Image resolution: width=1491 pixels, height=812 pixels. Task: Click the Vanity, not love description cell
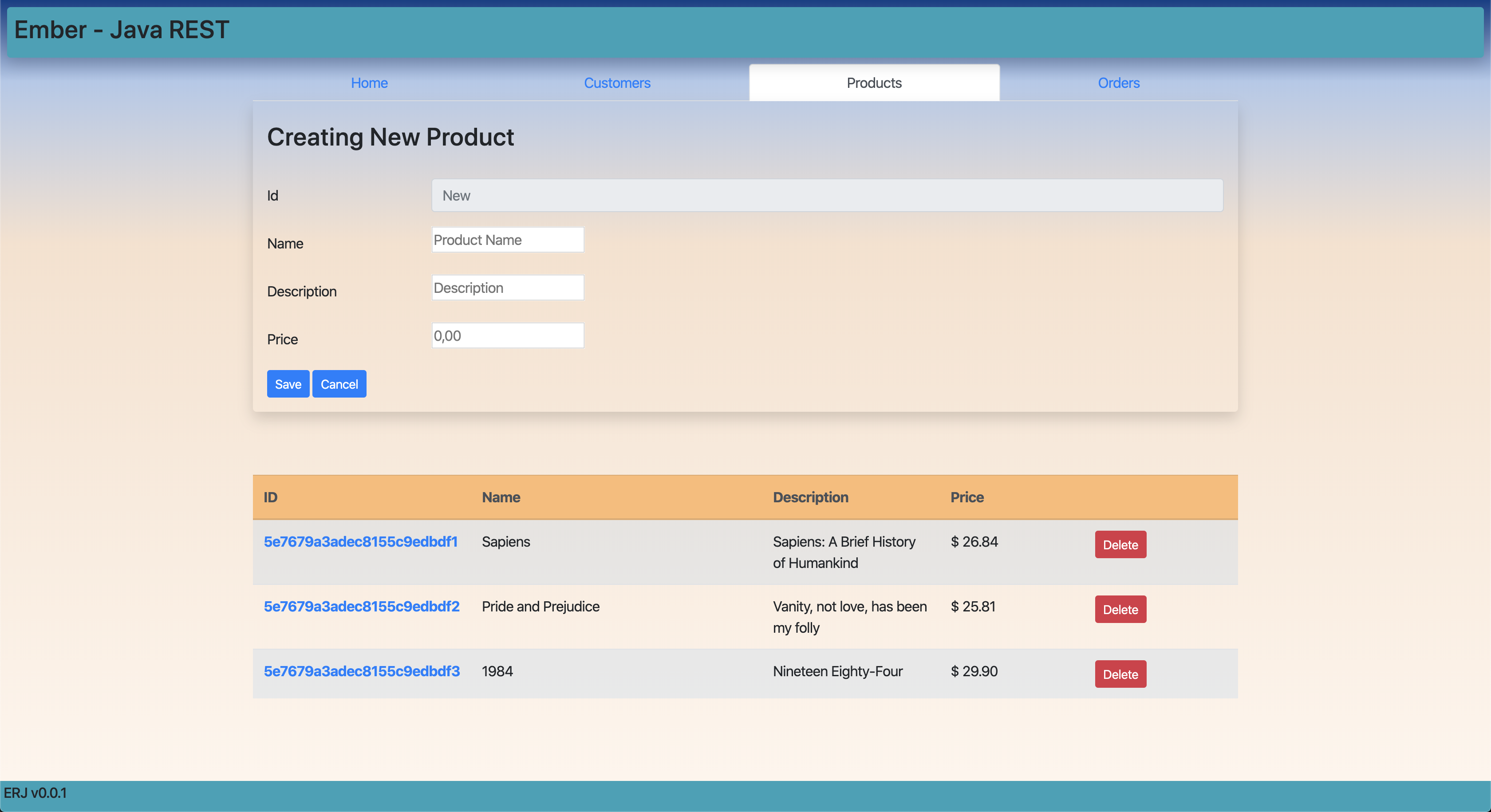(x=850, y=617)
